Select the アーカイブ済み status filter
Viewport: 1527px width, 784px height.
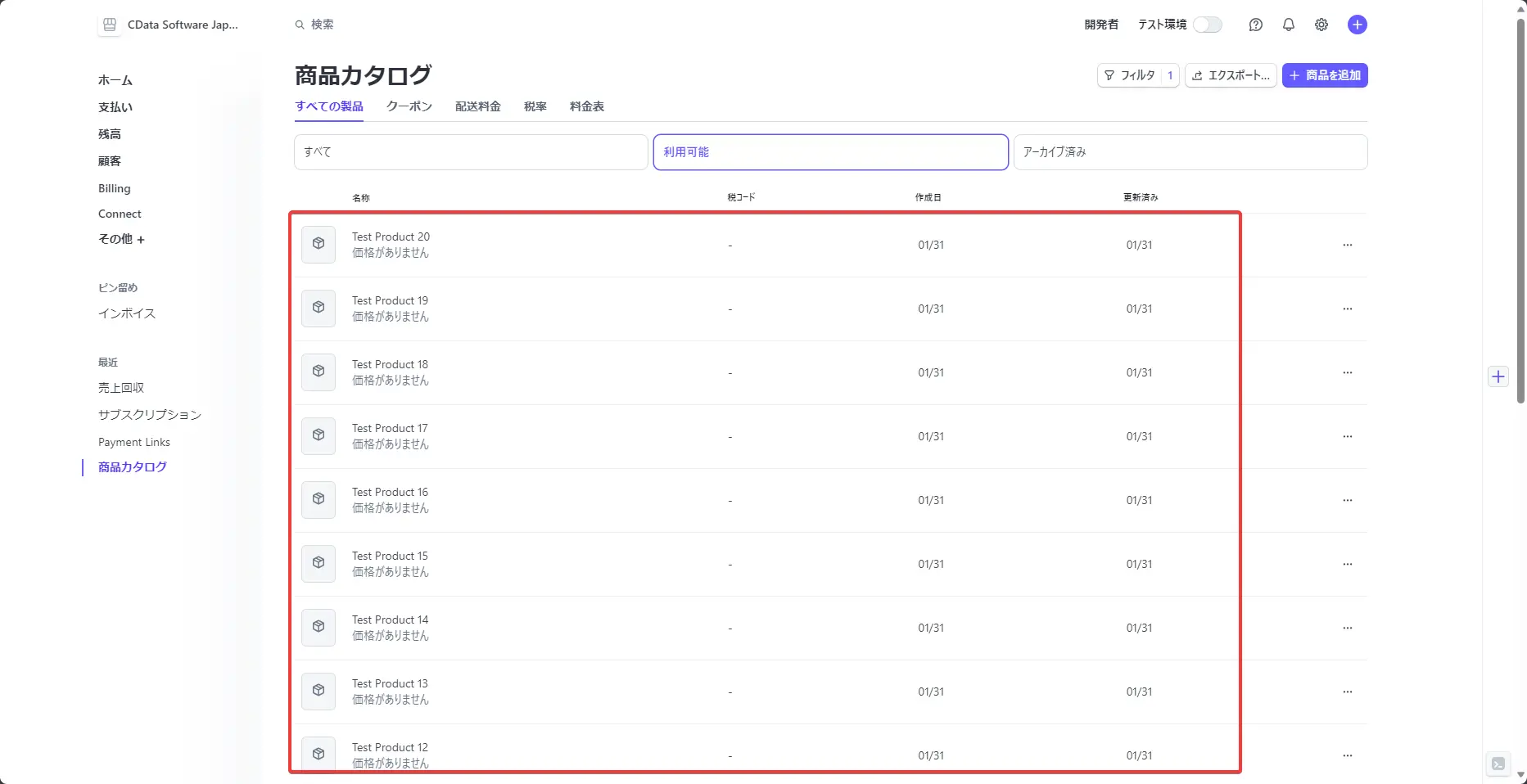coord(1190,152)
